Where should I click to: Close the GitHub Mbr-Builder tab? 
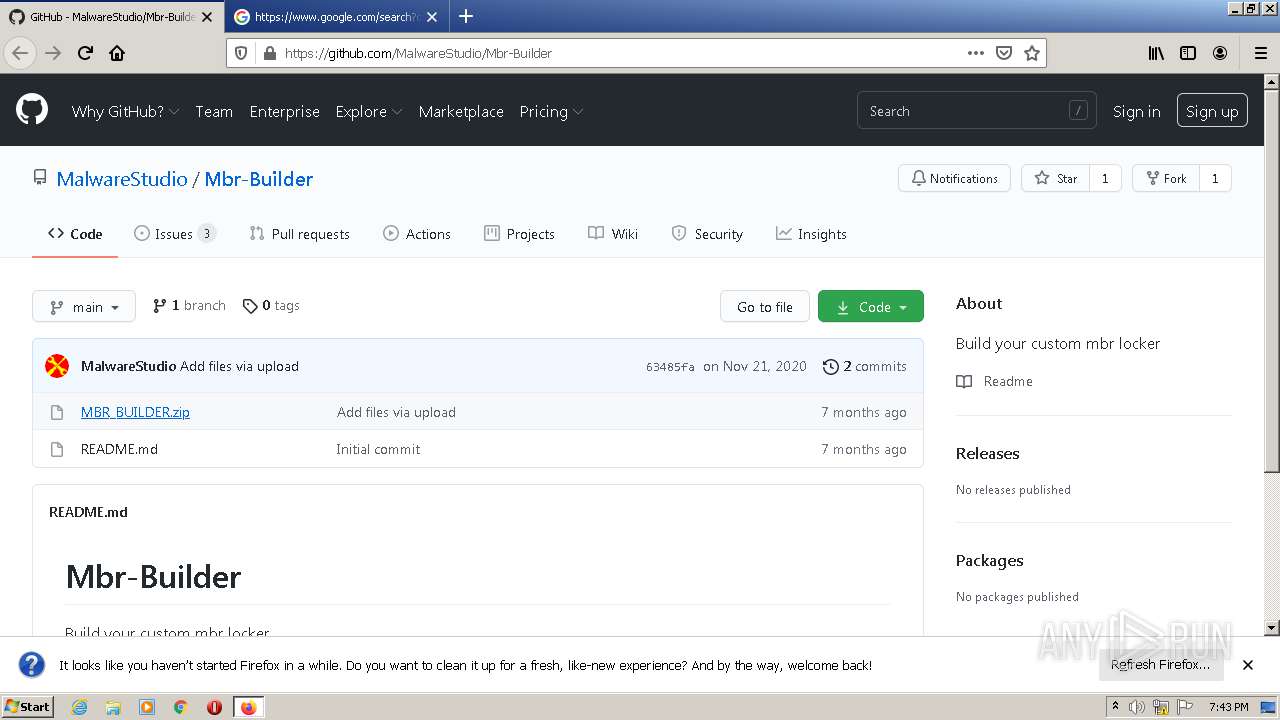(207, 17)
